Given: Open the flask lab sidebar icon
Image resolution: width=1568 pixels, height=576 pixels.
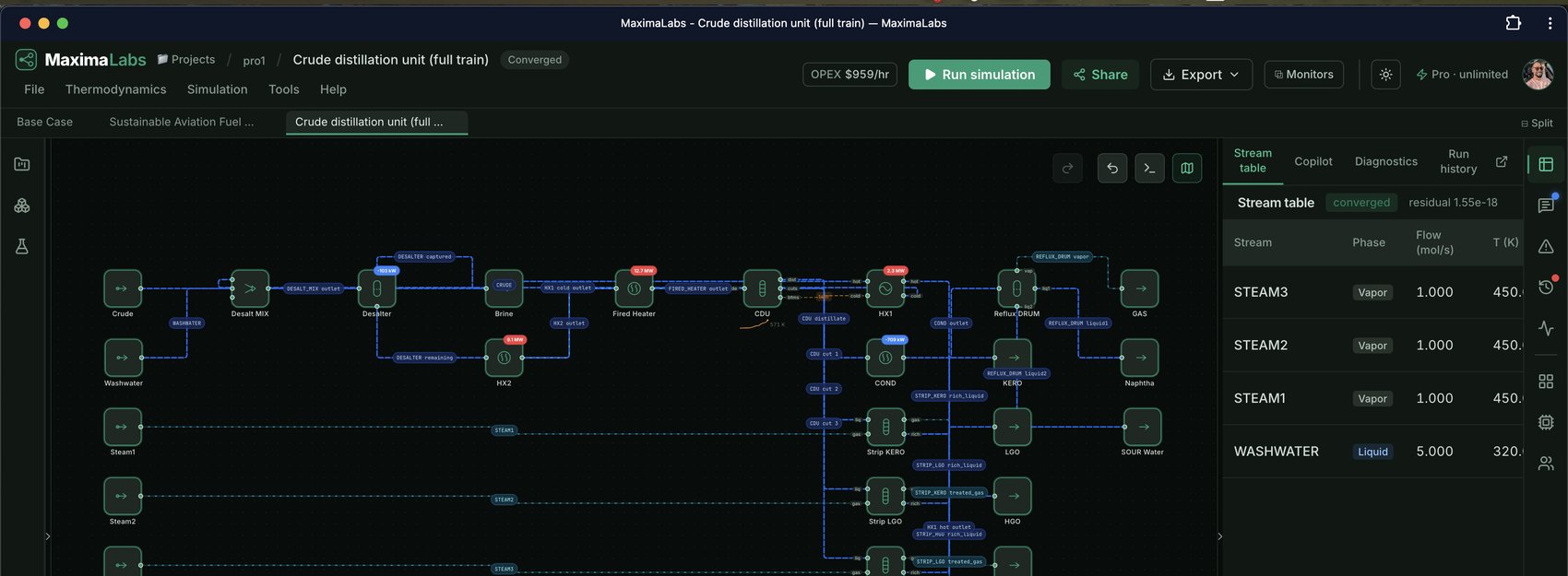Looking at the screenshot, I should point(22,246).
